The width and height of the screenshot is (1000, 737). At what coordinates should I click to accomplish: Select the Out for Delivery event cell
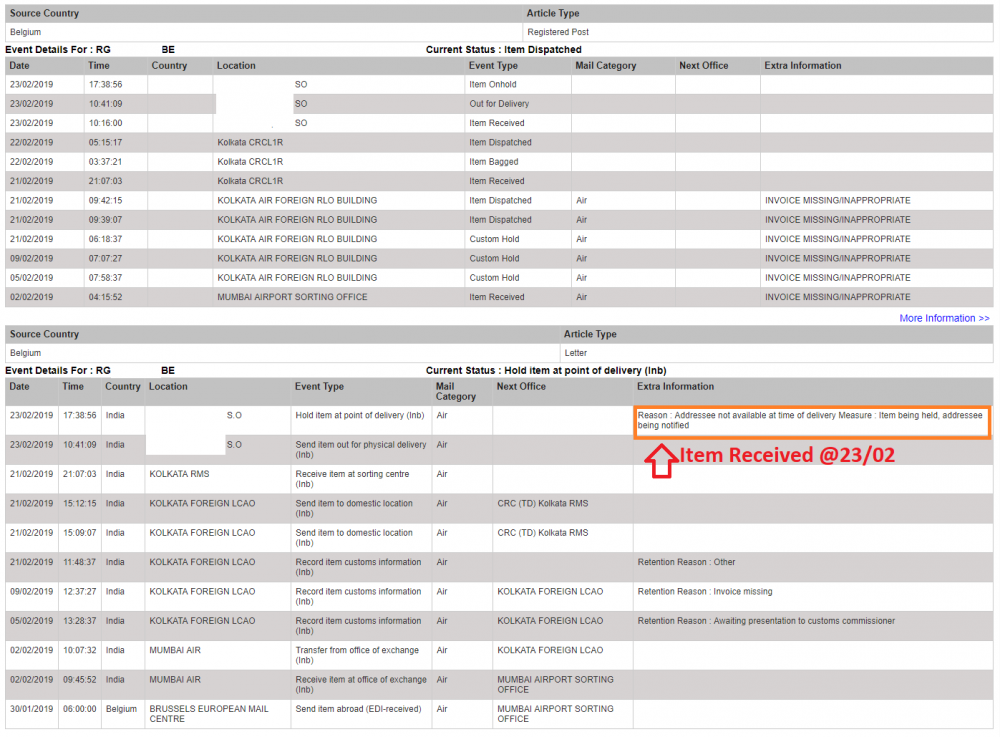(499, 104)
